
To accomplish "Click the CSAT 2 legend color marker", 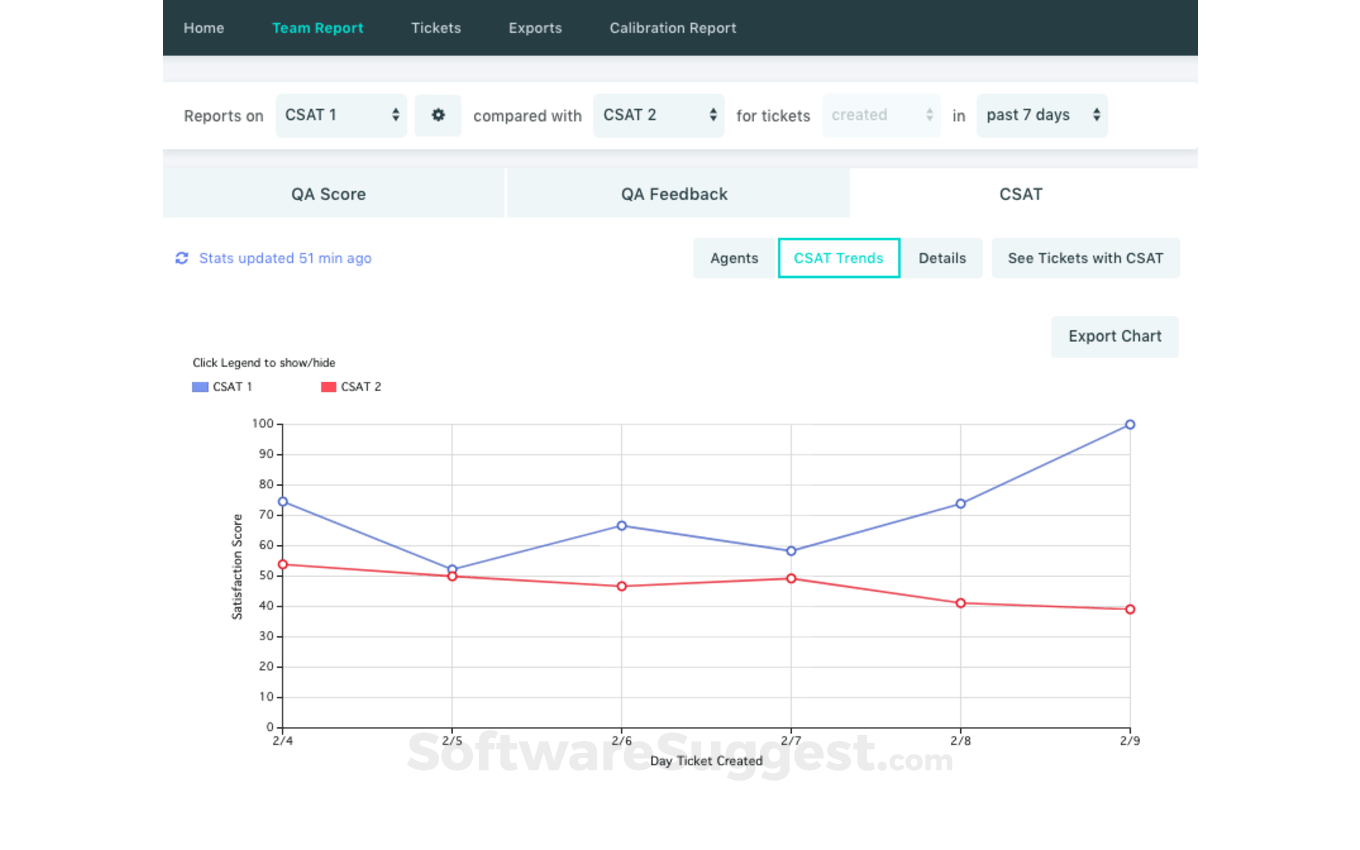I will pos(328,386).
